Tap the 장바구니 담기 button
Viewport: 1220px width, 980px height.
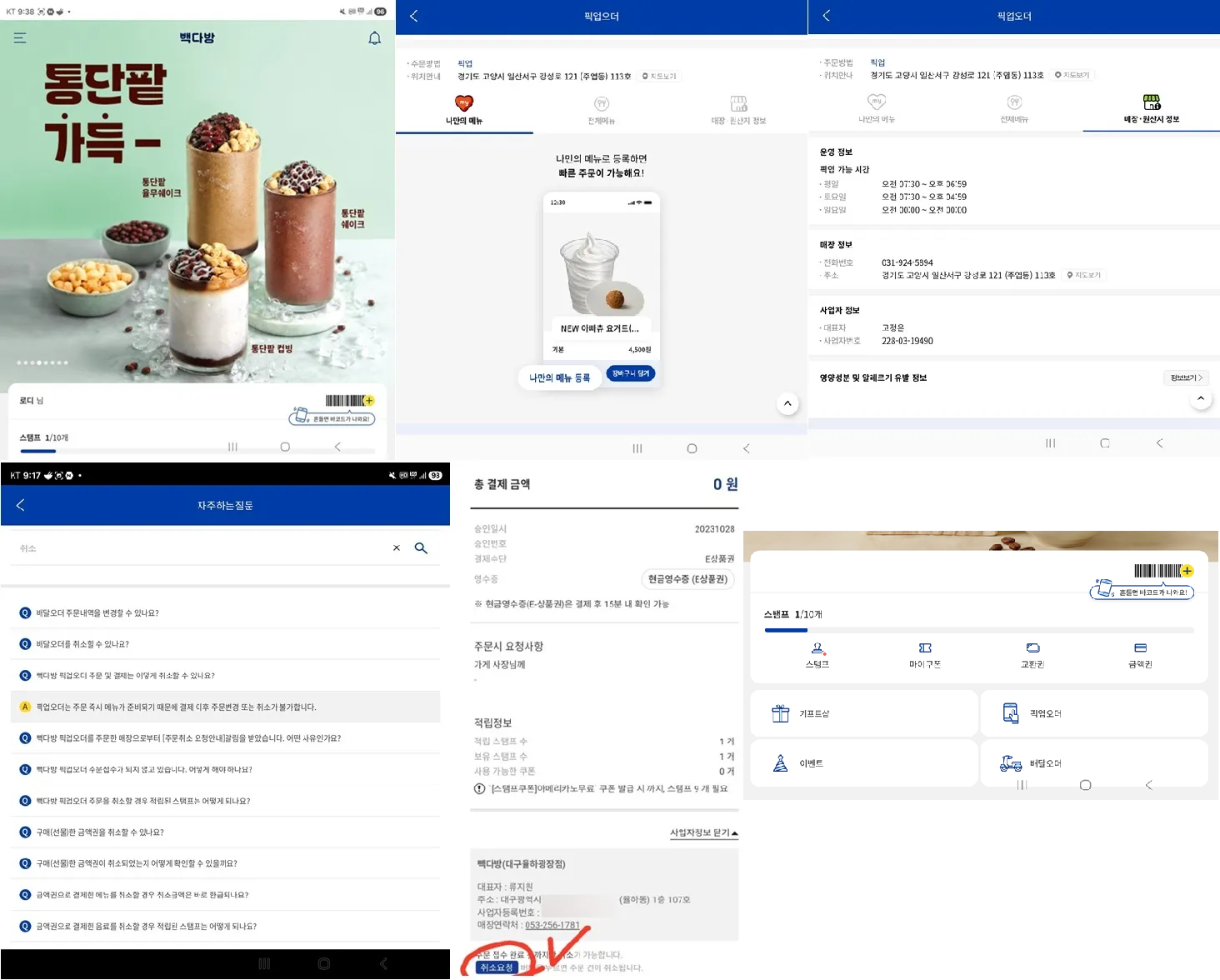(x=631, y=373)
